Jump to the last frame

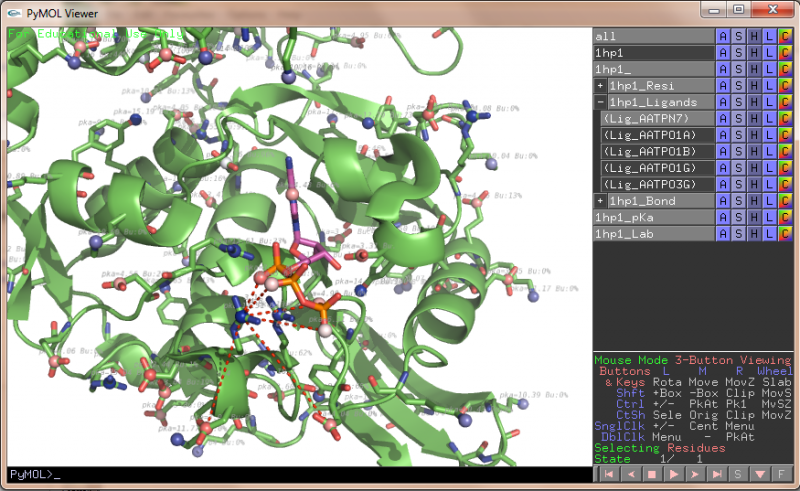[x=717, y=473]
